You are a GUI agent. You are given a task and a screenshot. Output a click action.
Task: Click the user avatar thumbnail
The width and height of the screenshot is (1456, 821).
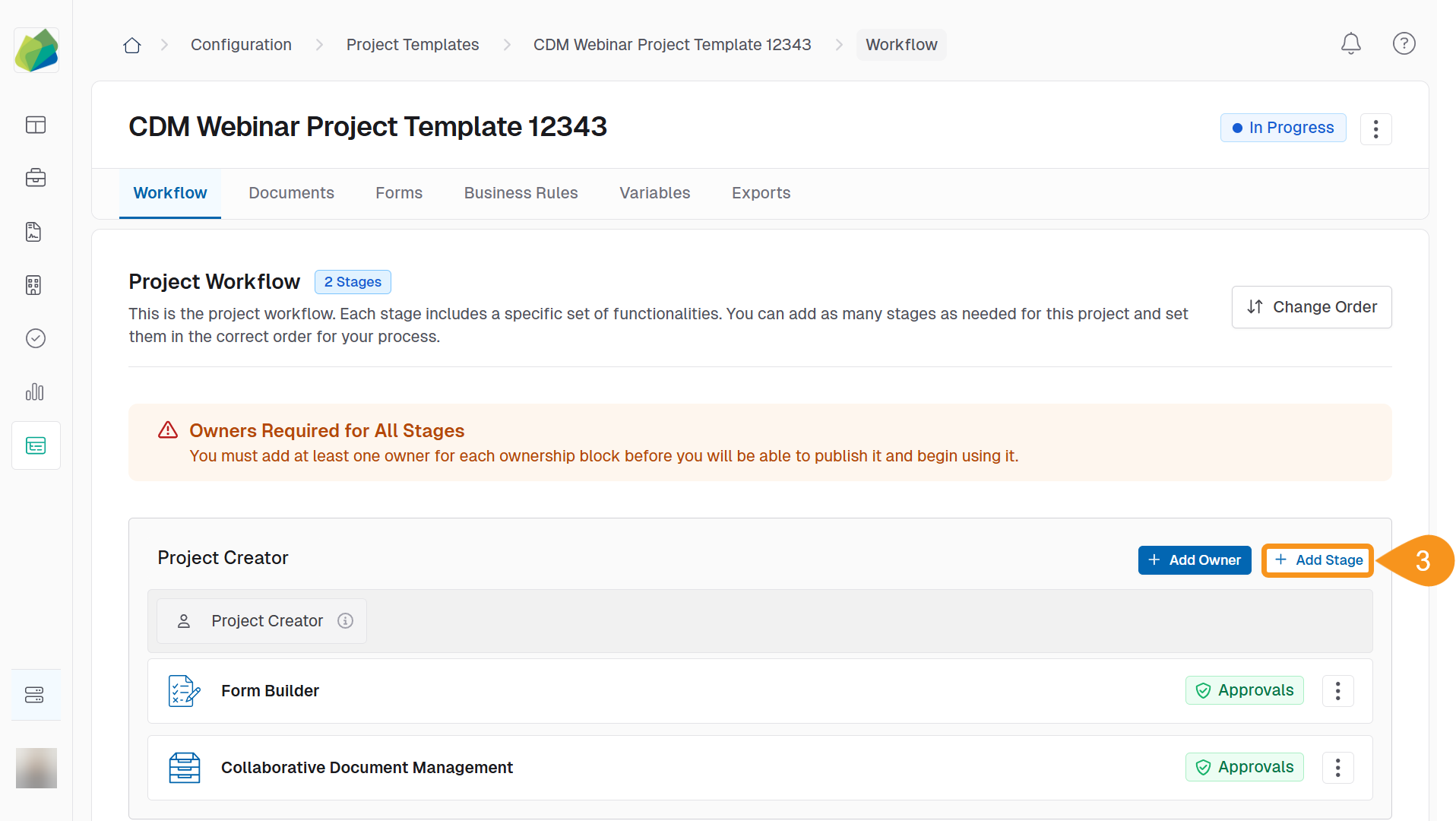coord(36,768)
